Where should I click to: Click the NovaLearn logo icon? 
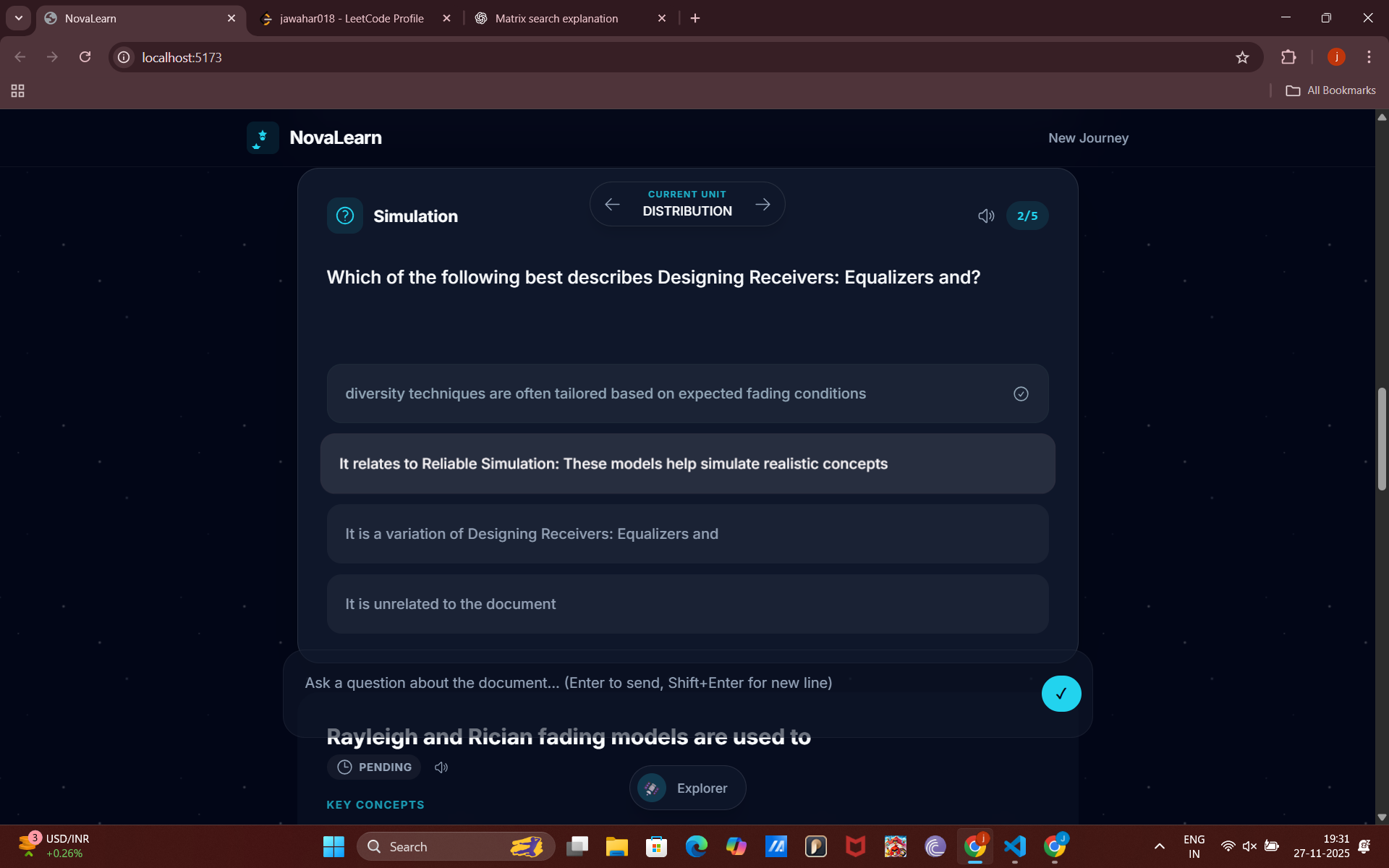coord(263,137)
